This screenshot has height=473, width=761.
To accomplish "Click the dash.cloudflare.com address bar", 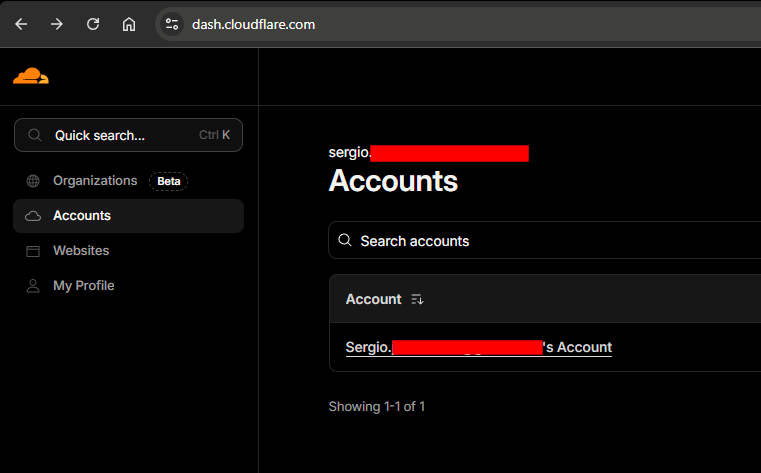I will pos(253,24).
